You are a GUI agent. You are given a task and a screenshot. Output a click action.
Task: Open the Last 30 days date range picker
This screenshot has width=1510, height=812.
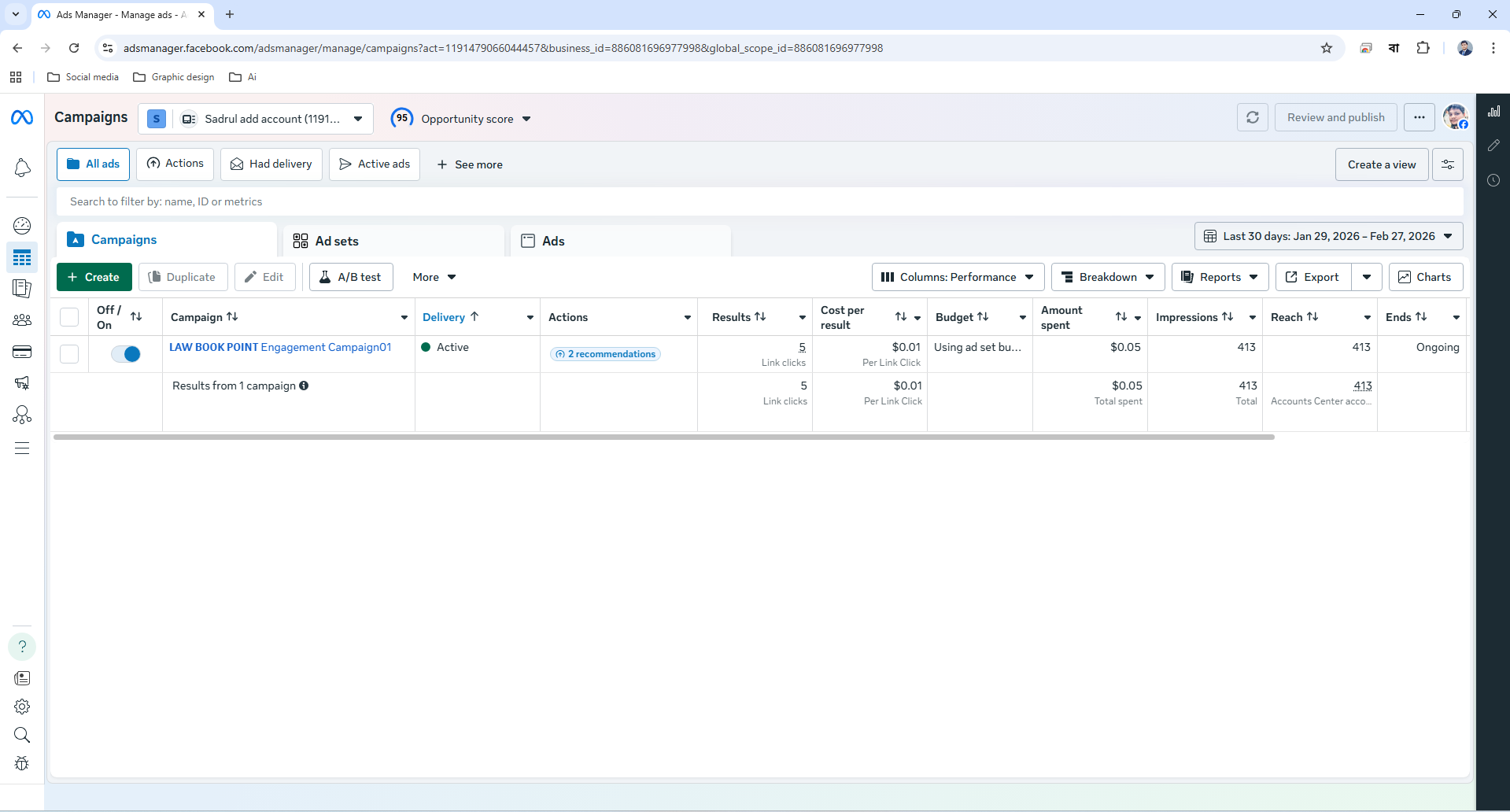[1328, 236]
